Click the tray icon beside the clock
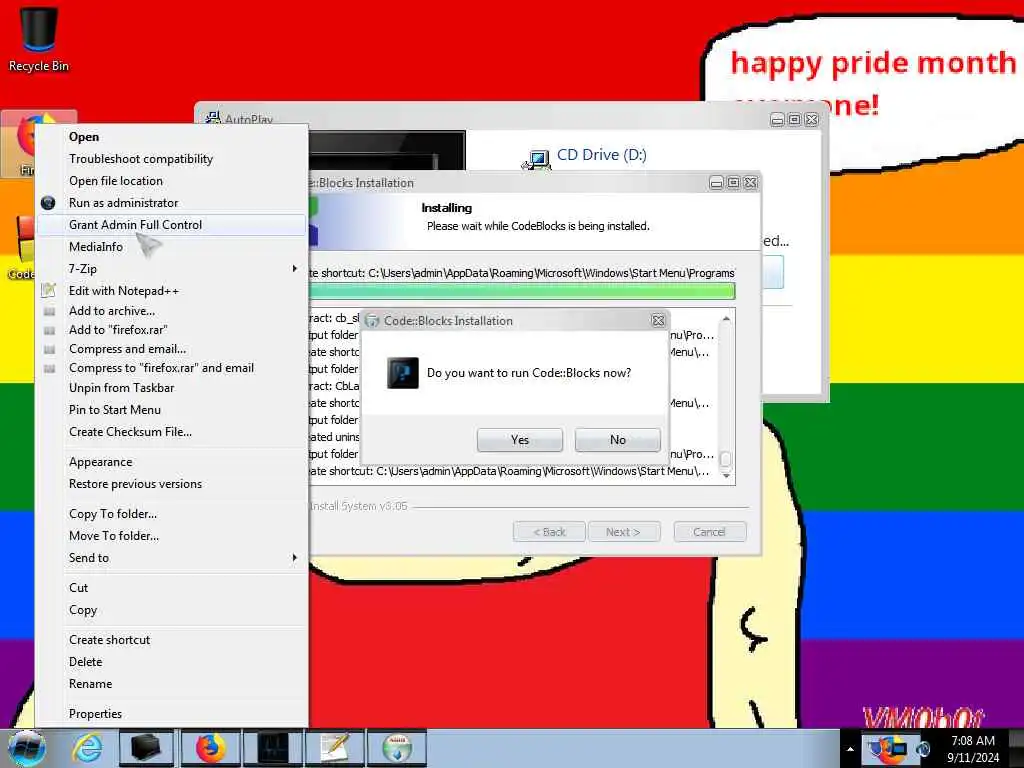This screenshot has height=768, width=1024. [923, 748]
